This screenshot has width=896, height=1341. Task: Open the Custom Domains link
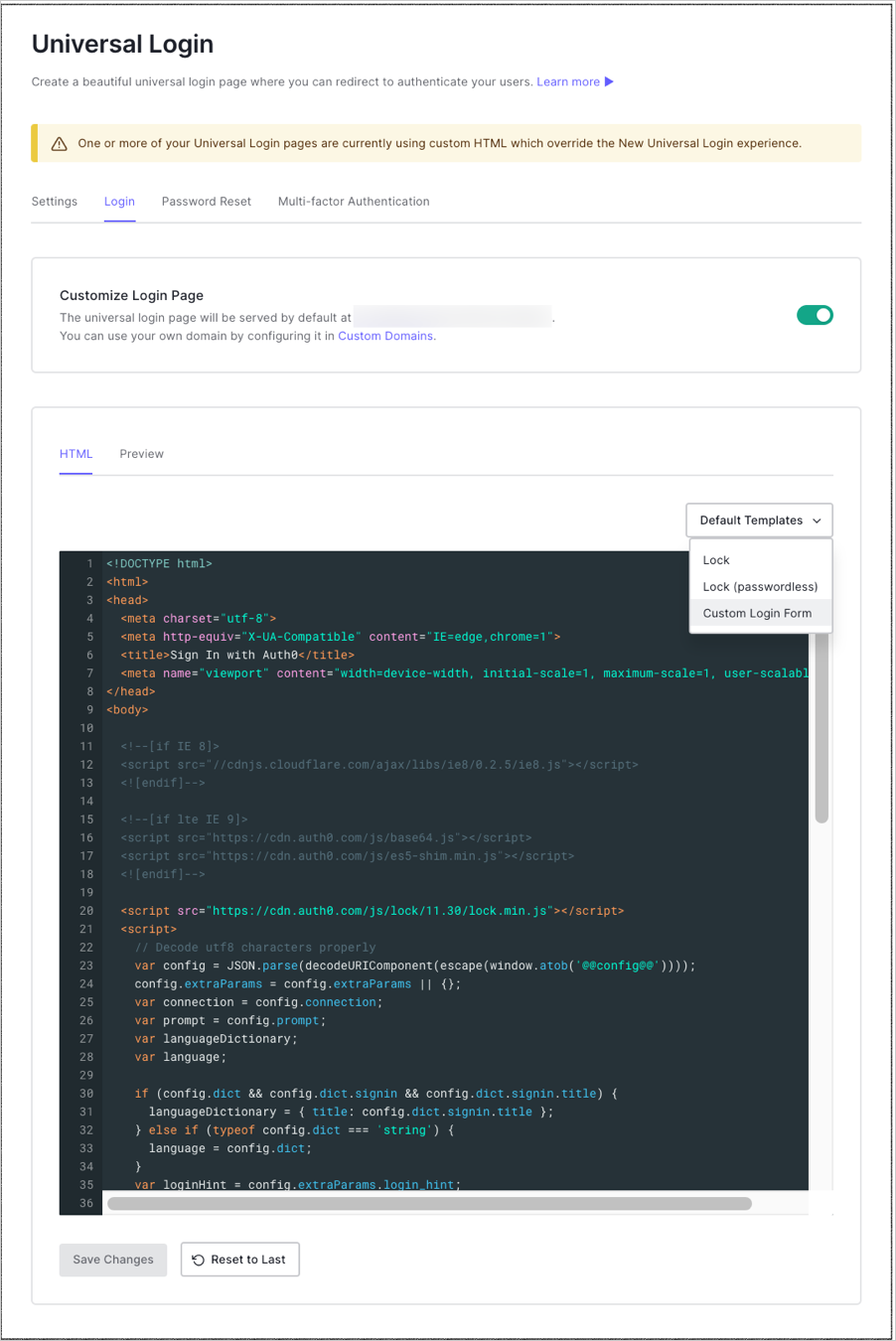click(x=385, y=336)
